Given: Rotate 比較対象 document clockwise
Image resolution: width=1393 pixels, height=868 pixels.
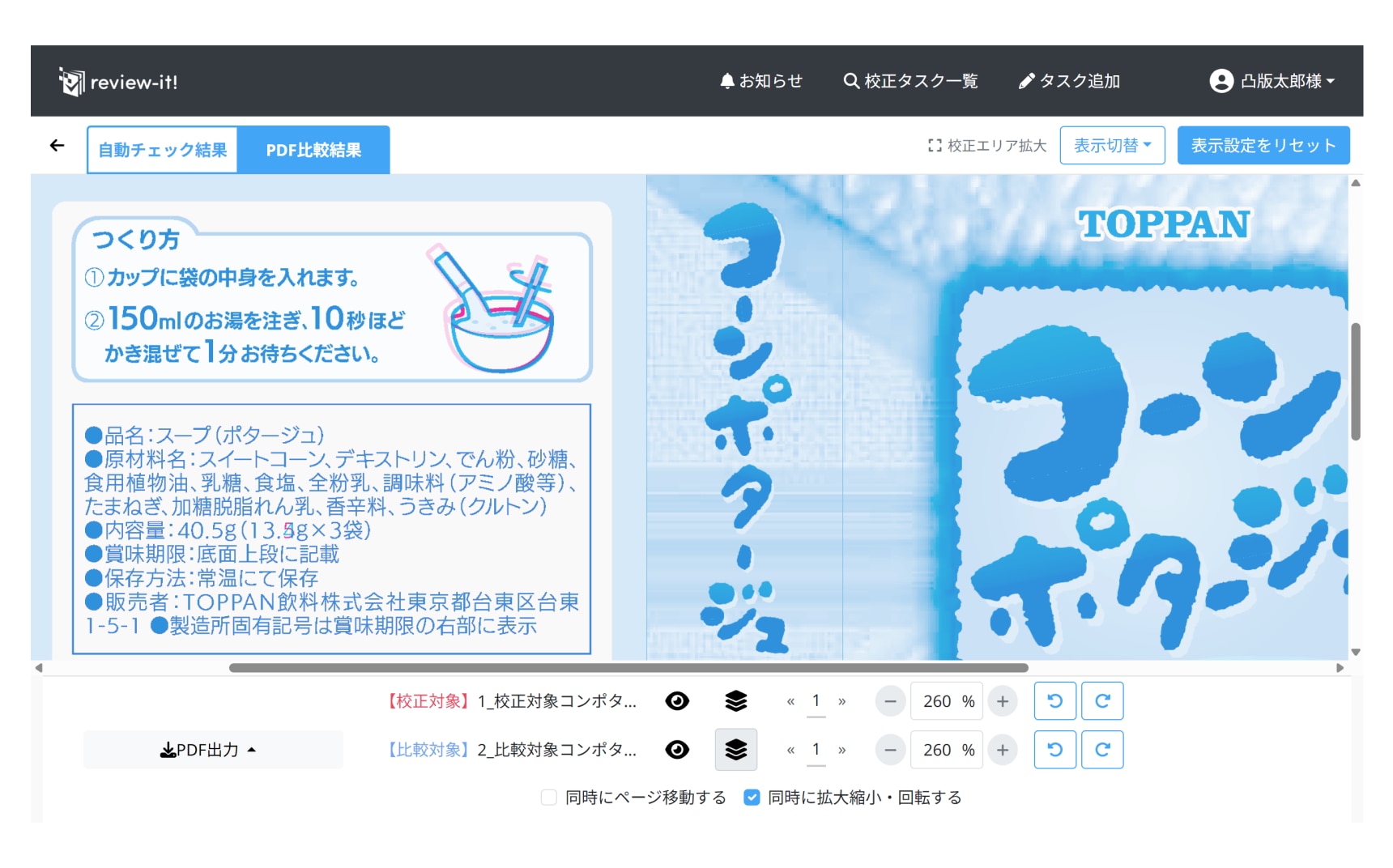Looking at the screenshot, I should pos(1102,750).
